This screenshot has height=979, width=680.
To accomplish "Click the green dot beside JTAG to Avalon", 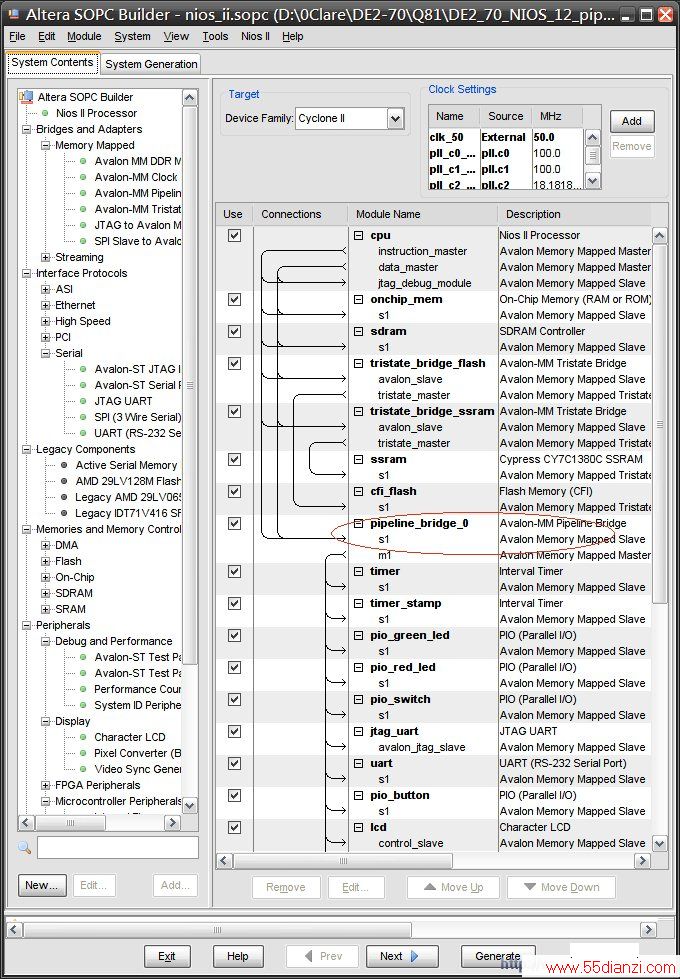I will click(83, 225).
